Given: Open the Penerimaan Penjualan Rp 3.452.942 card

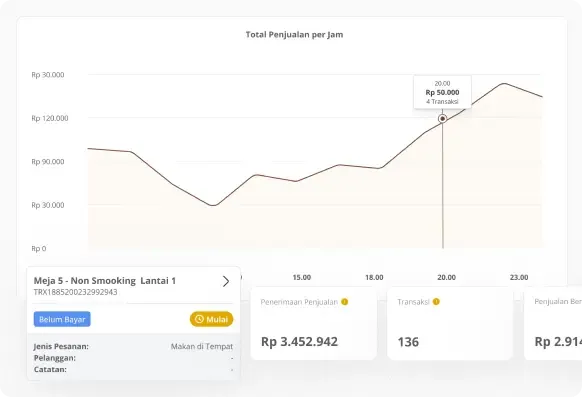Looking at the screenshot, I should point(314,324).
